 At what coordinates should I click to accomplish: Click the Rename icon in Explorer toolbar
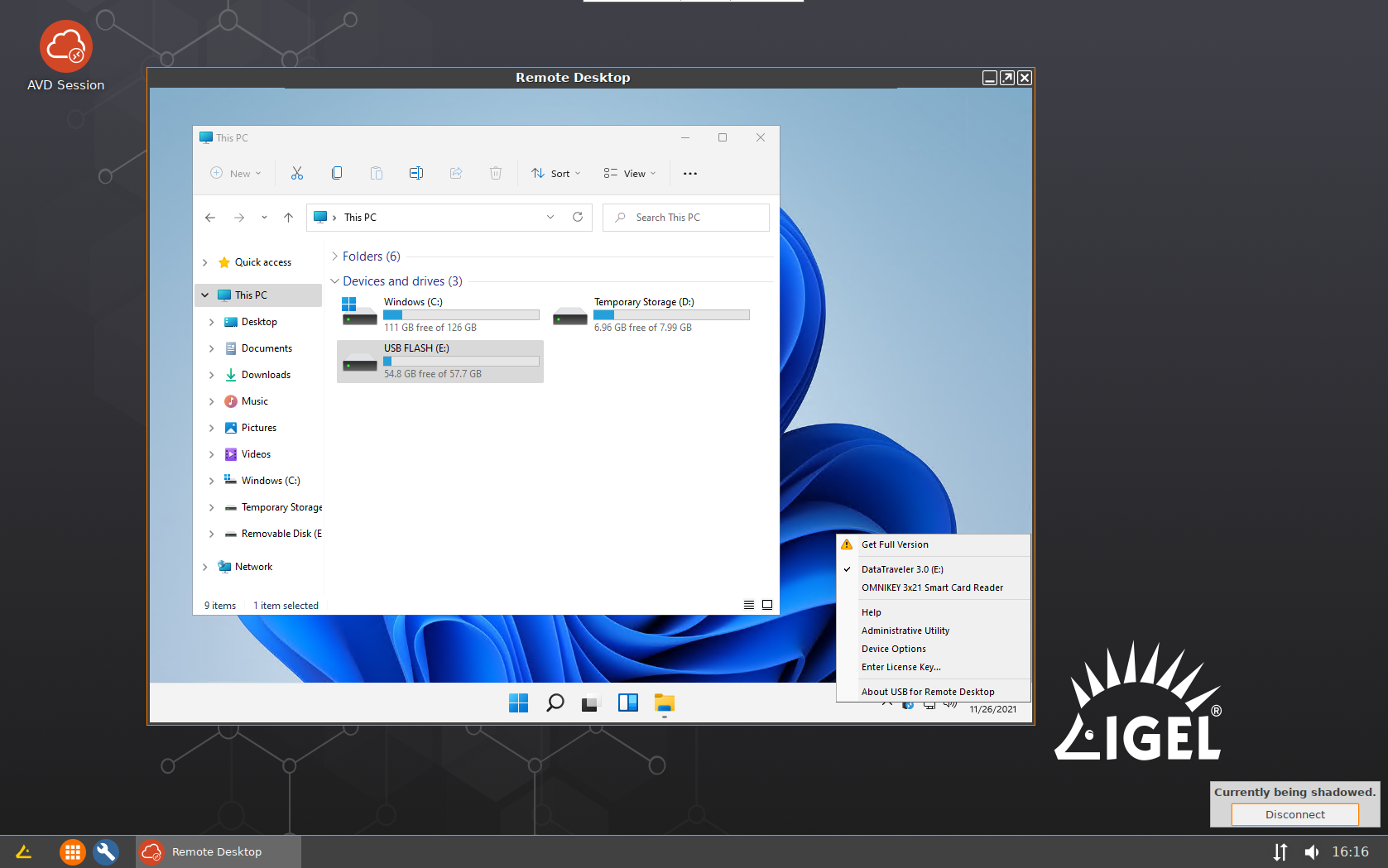pos(416,173)
